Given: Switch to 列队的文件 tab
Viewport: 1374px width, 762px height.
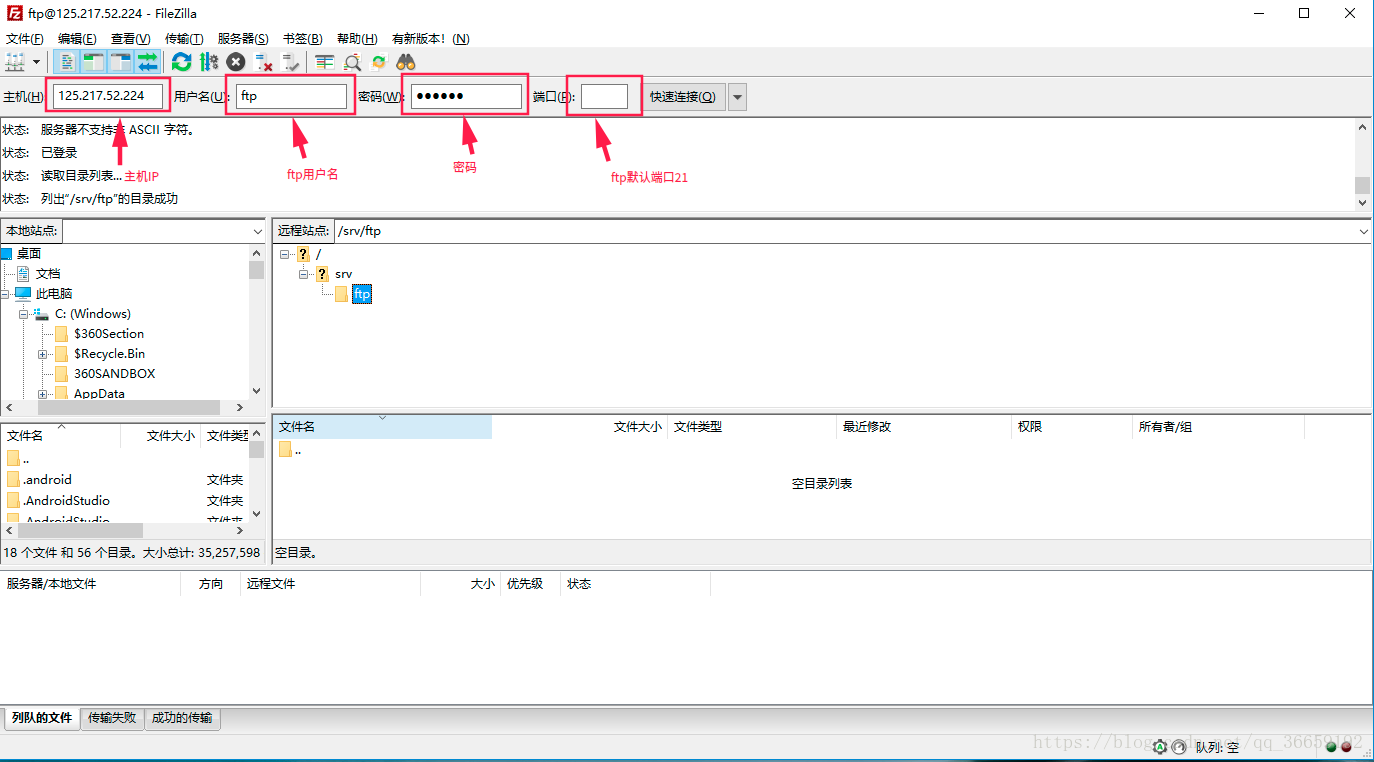Looking at the screenshot, I should 42,718.
